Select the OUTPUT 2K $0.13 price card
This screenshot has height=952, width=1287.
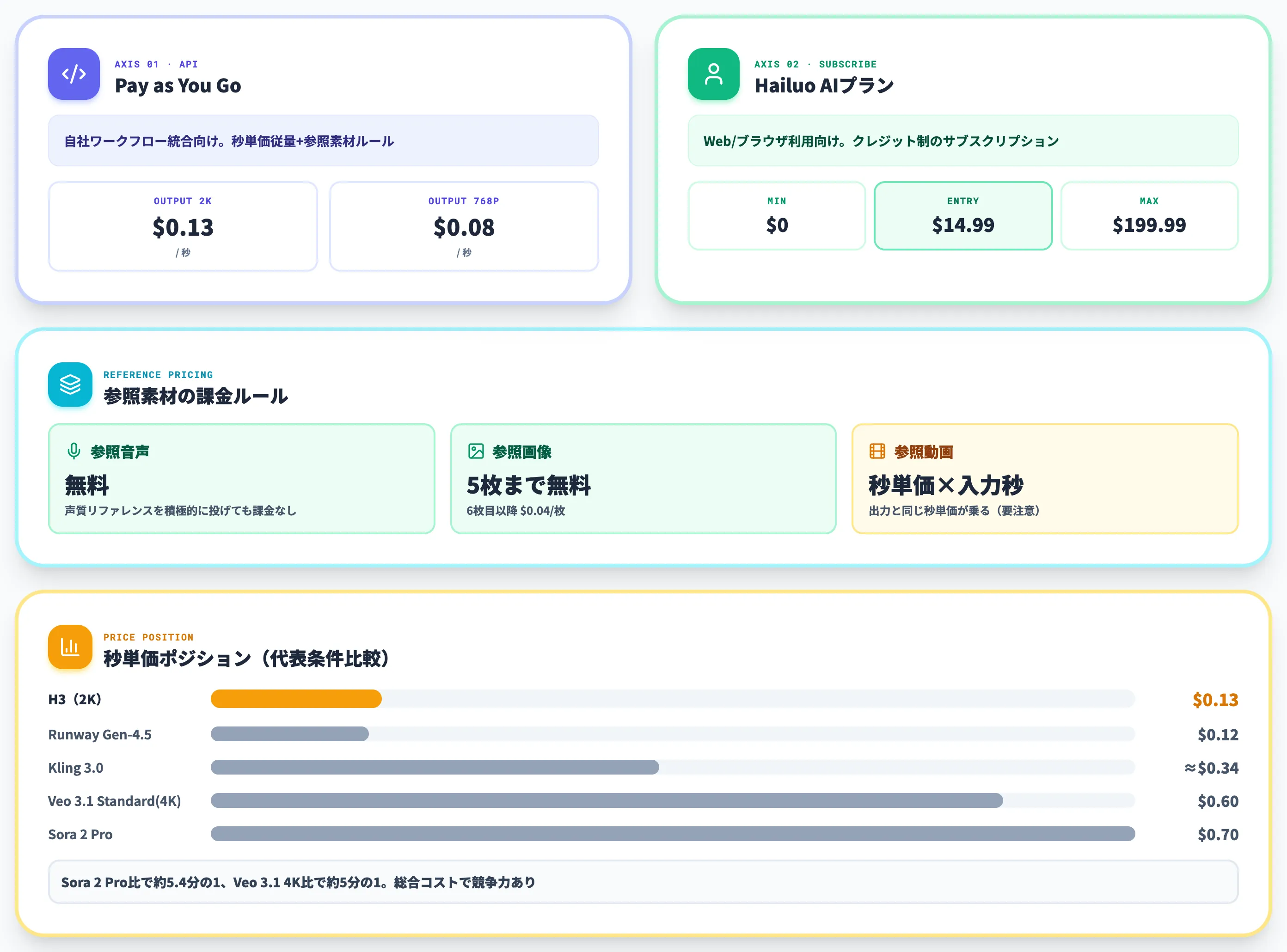point(183,226)
